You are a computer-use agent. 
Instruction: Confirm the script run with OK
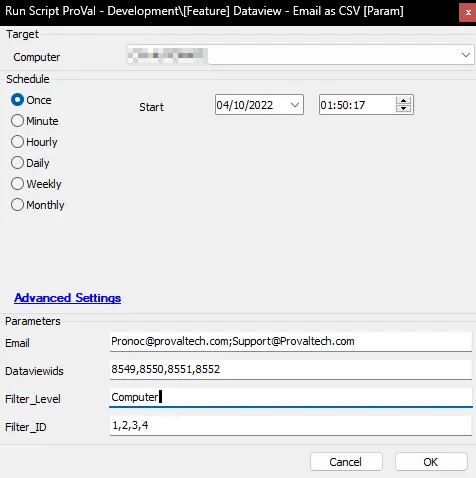431,462
